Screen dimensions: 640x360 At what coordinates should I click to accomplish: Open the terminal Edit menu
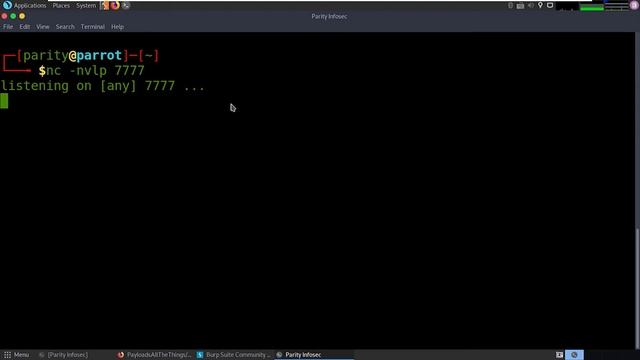(24, 27)
